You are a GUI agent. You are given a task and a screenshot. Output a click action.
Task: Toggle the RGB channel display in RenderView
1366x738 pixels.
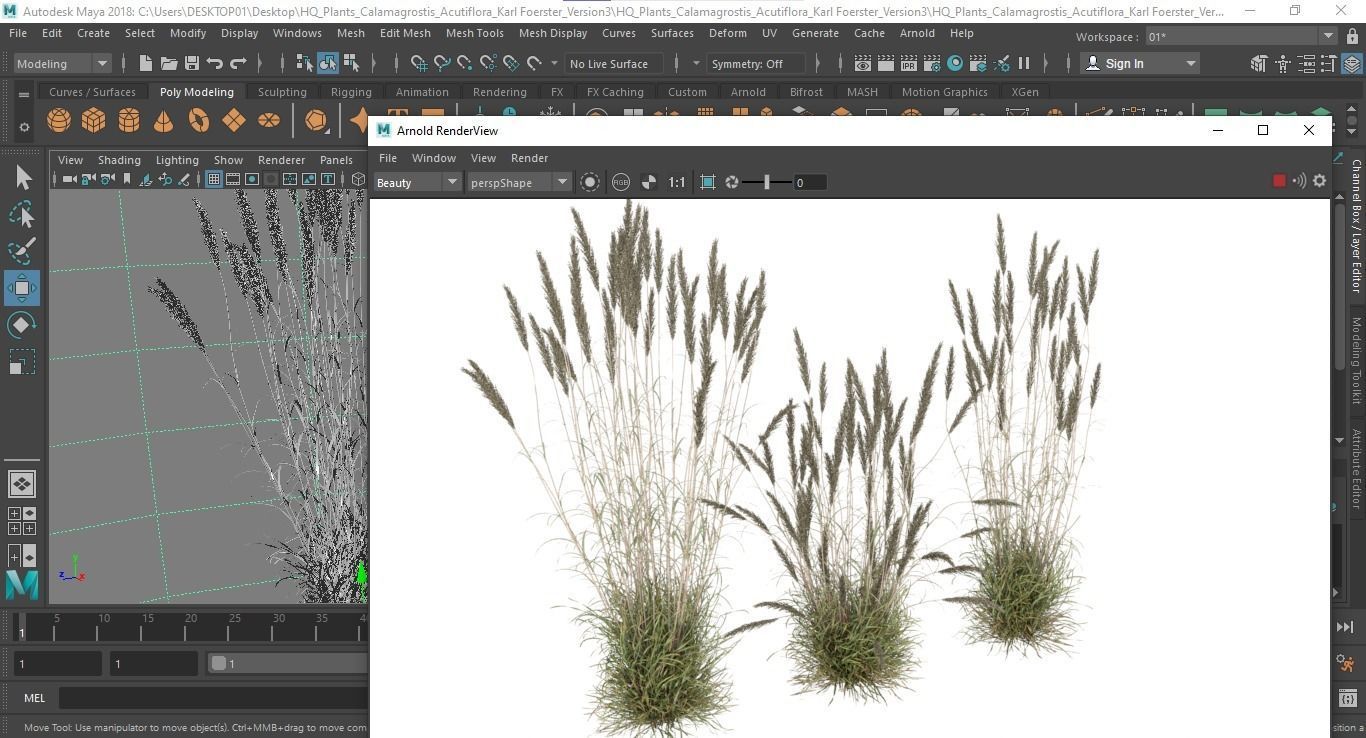(x=621, y=182)
